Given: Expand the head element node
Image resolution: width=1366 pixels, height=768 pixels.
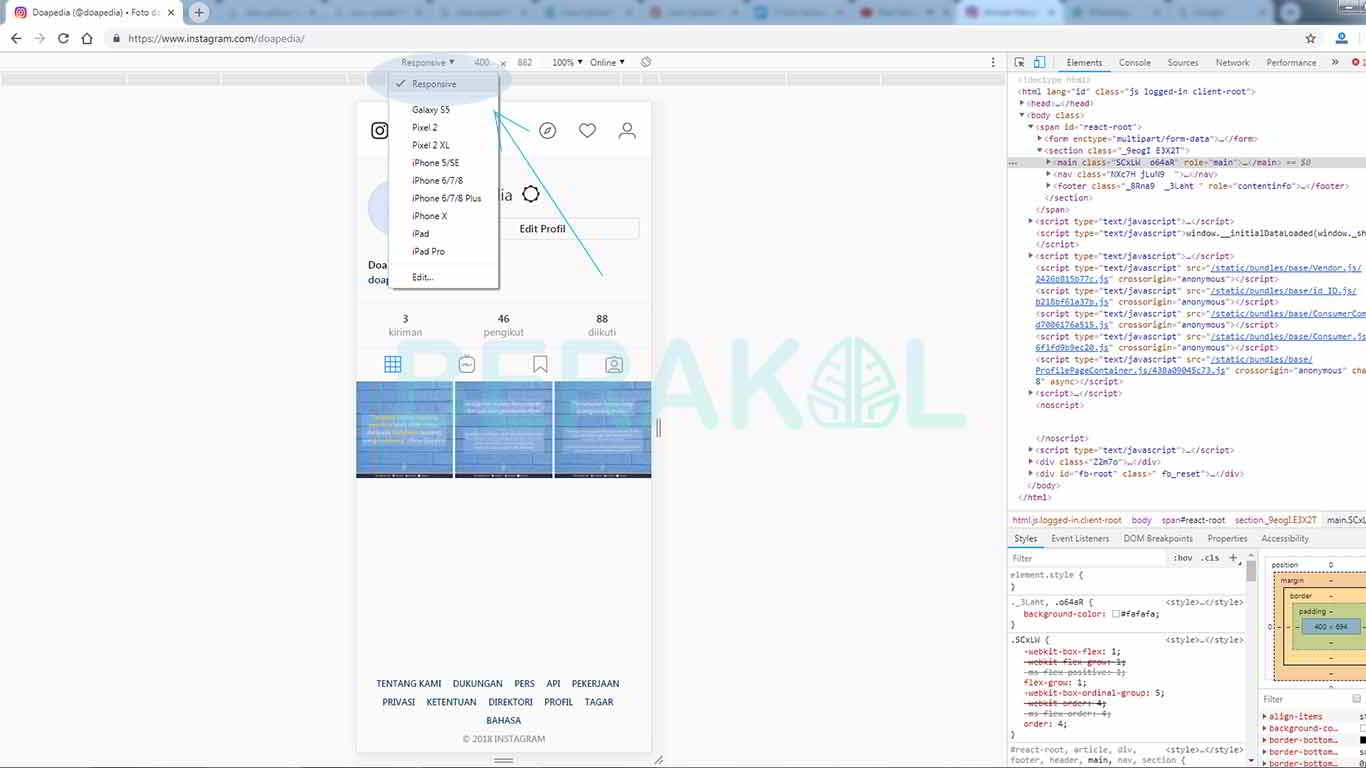Looking at the screenshot, I should [1022, 103].
